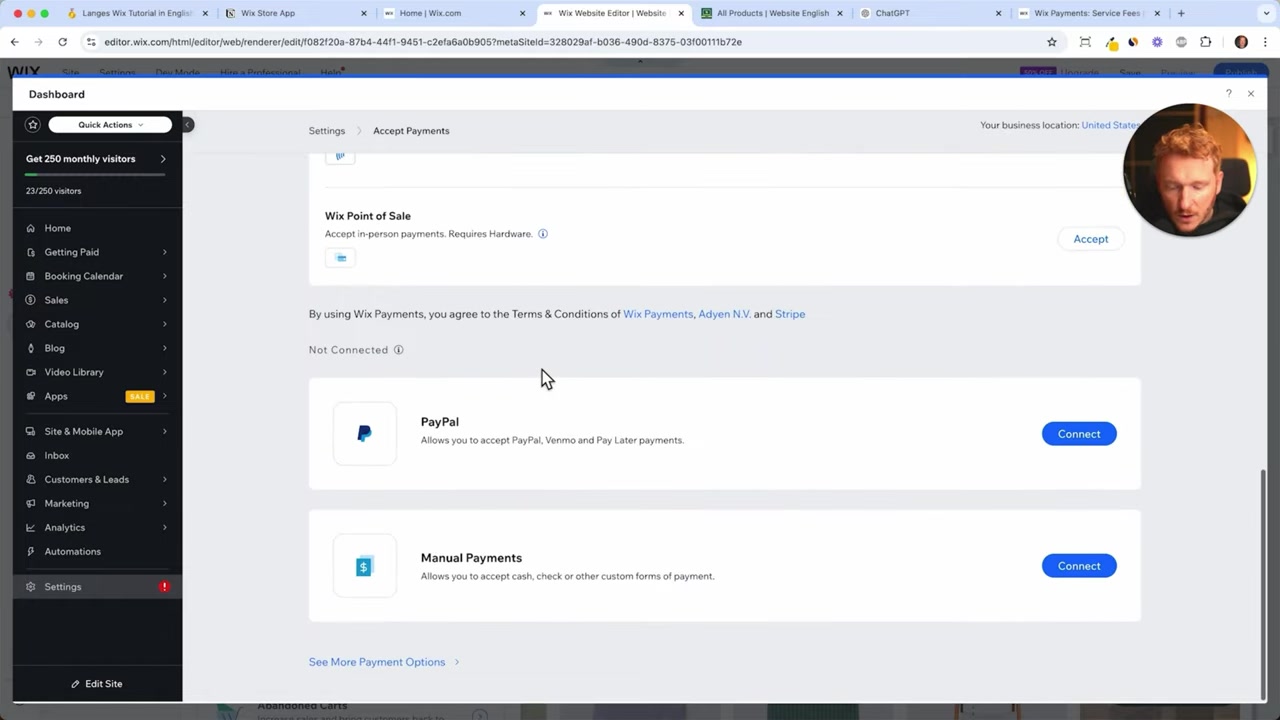Expand the Blog submenu arrow

(164, 348)
